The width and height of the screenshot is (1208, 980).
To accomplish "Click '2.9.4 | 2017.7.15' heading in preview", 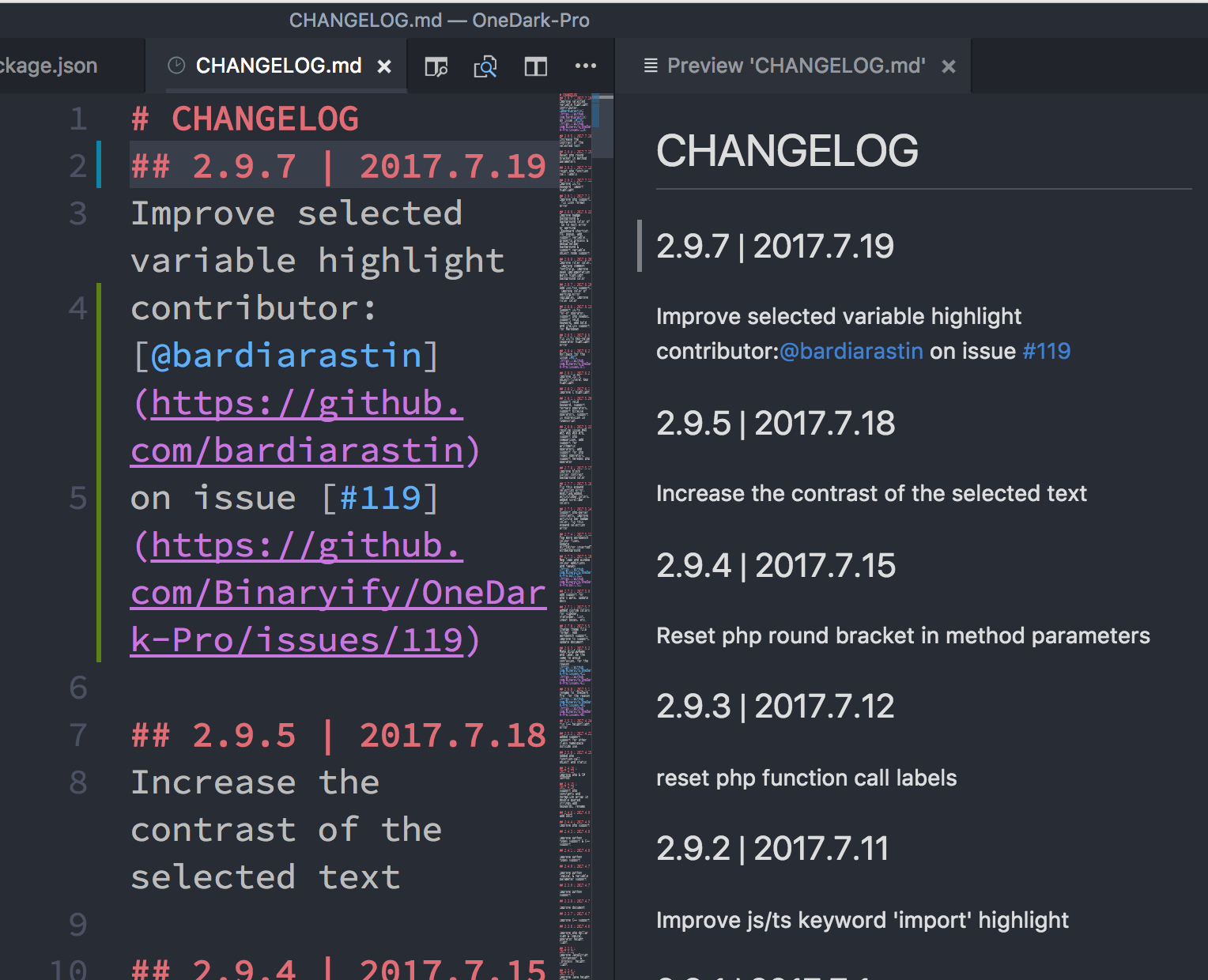I will [x=776, y=566].
